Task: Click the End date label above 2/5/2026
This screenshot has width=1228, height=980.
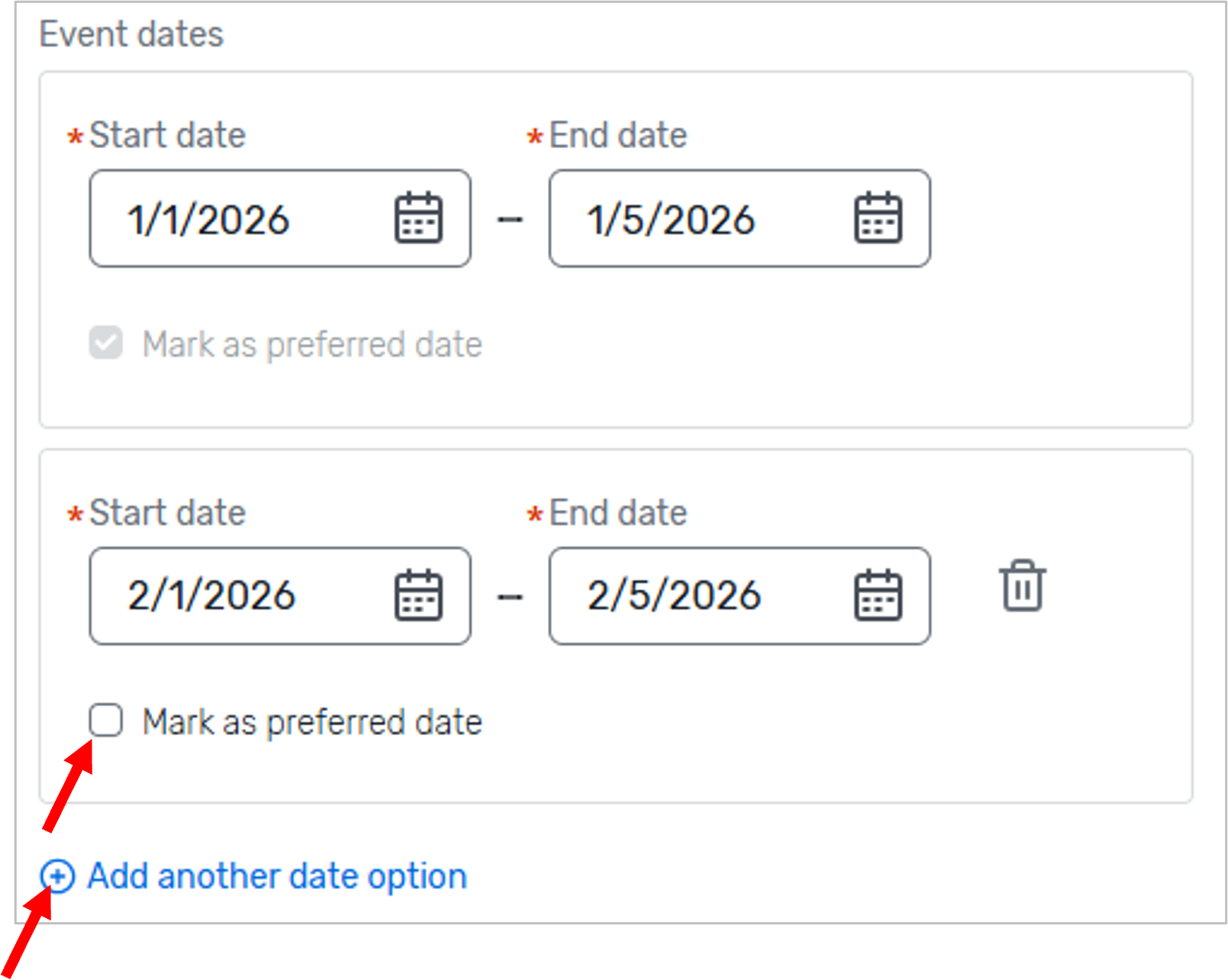Action: [x=618, y=513]
